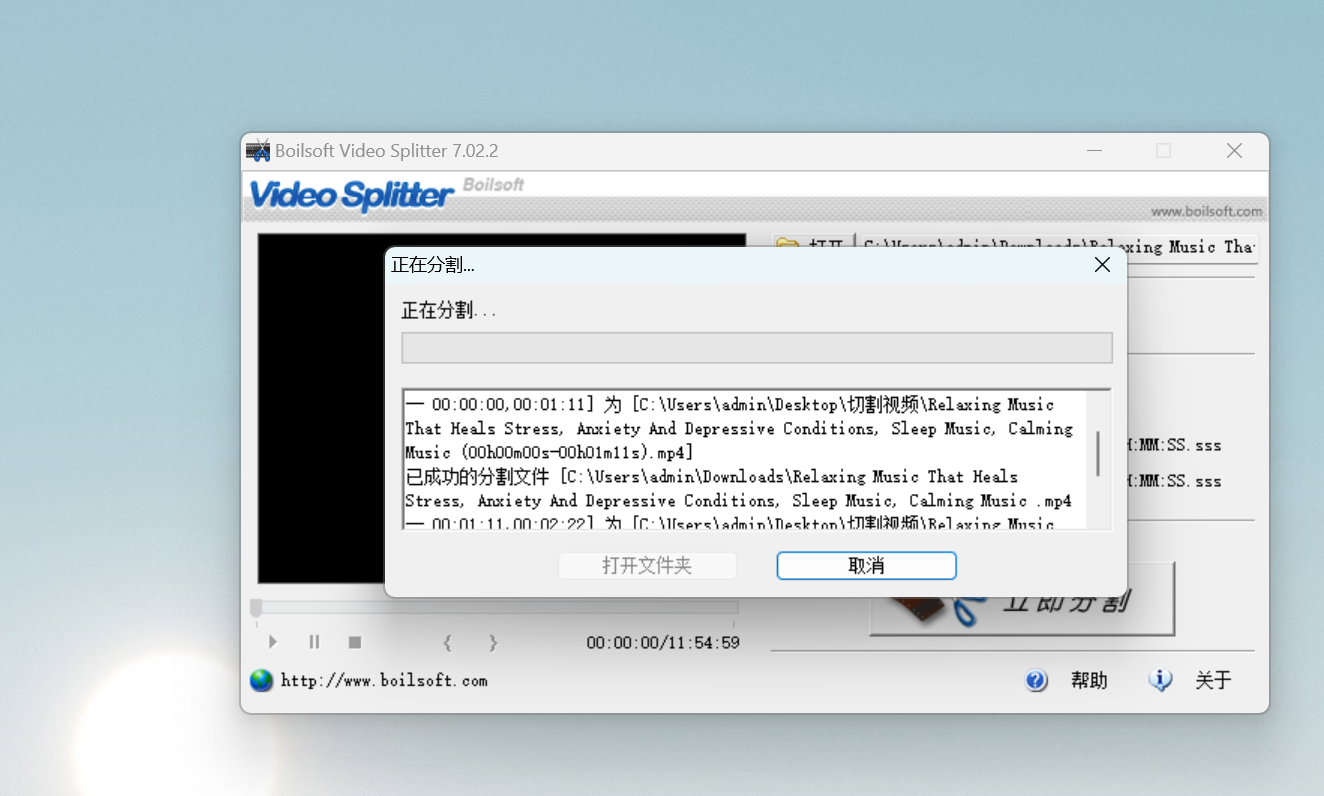The width and height of the screenshot is (1324, 796).
Task: Click the 打开文件夹 button
Action: [647, 566]
